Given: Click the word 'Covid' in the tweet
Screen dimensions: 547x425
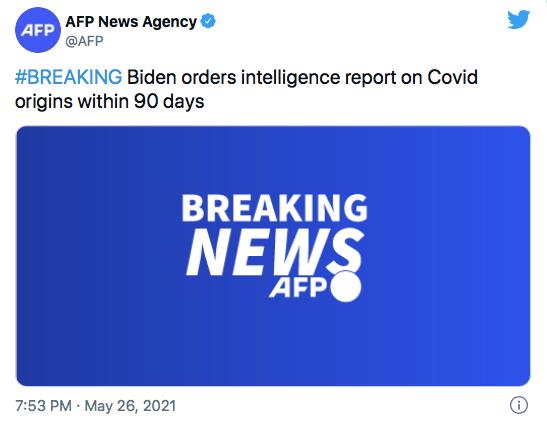Looking at the screenshot, I should click(x=452, y=77).
